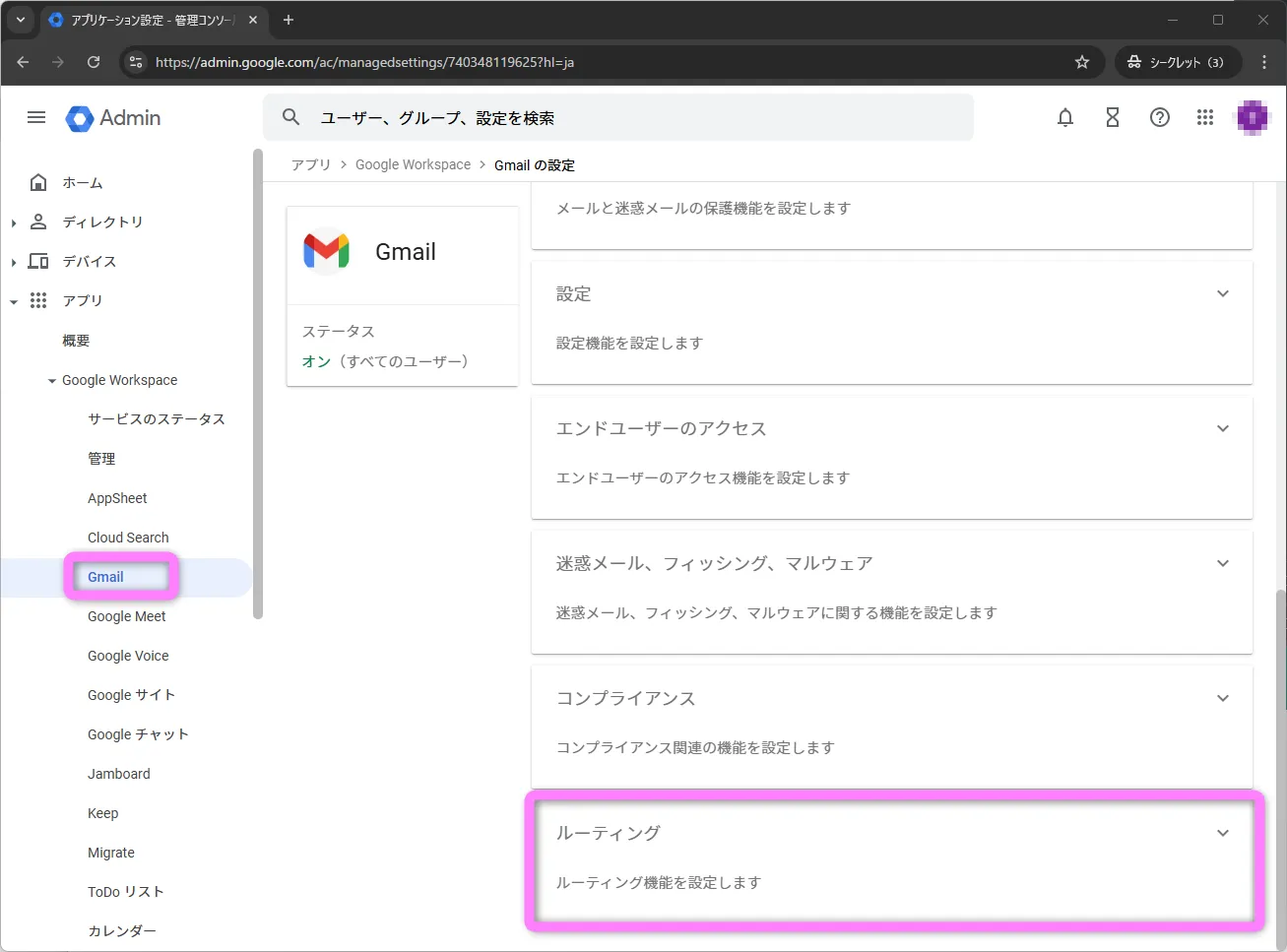Viewport: 1287px width, 952px height.
Task: Click the Gmail logo in the card
Action: [x=326, y=252]
